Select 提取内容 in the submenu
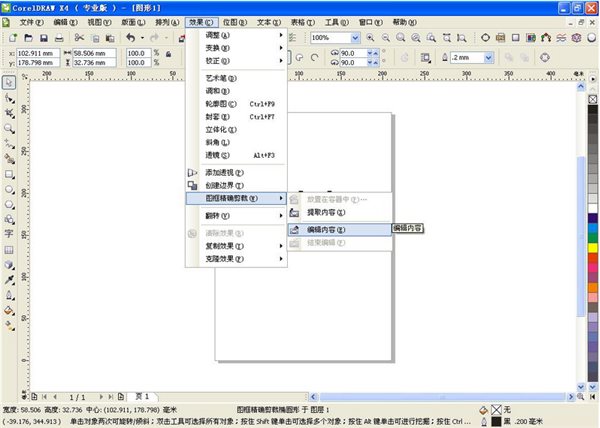 326,213
